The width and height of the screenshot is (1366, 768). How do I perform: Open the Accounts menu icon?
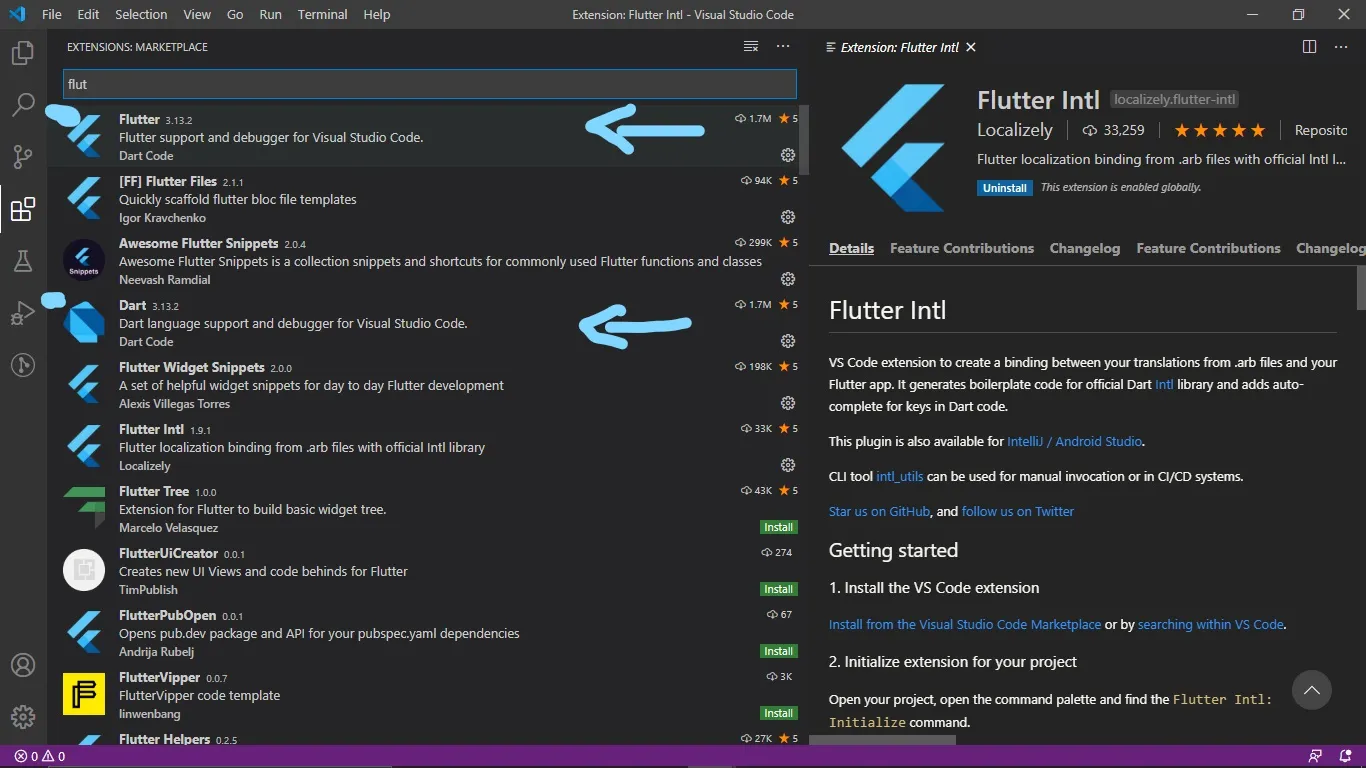[x=23, y=665]
